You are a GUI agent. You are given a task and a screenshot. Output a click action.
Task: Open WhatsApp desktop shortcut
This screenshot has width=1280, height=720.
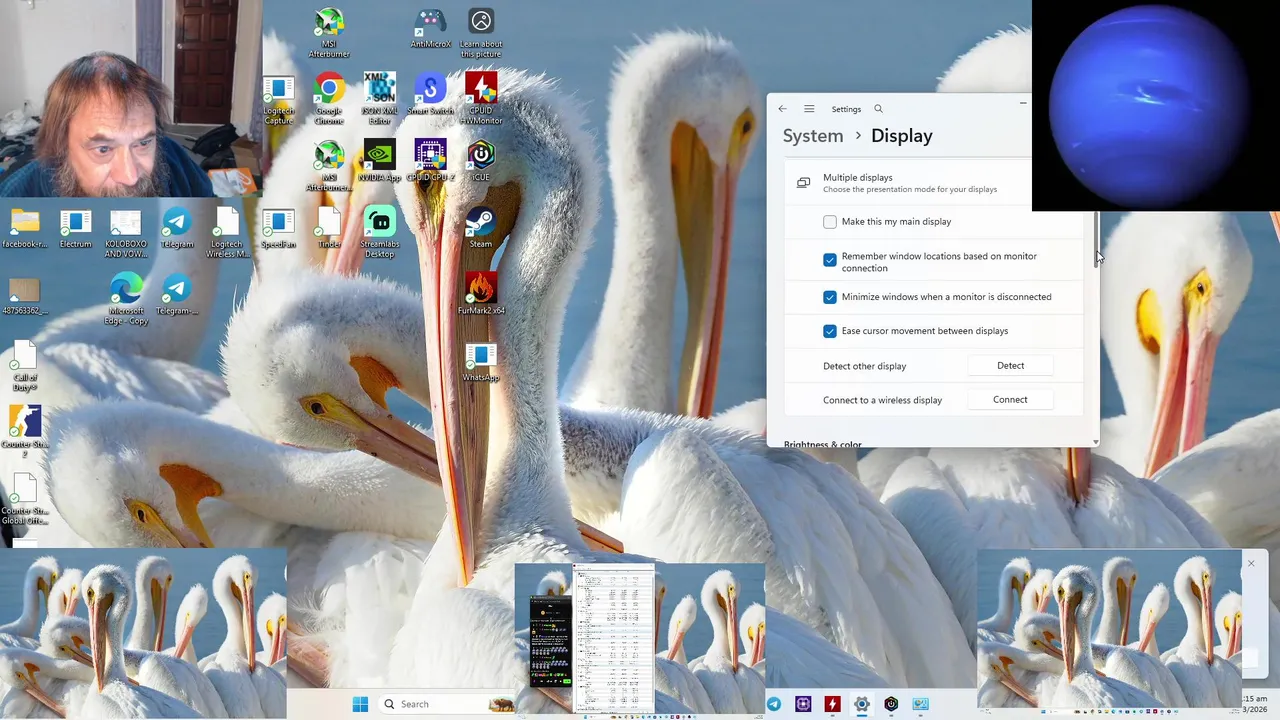(481, 361)
